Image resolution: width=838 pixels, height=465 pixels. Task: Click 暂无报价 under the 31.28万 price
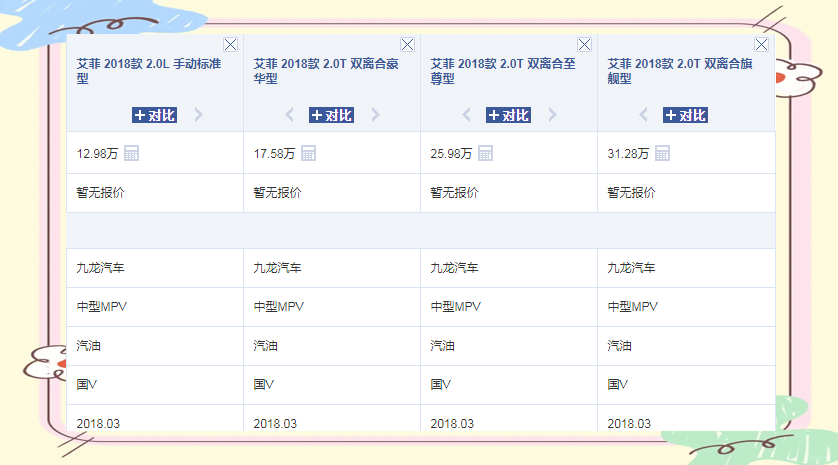[x=631, y=193]
